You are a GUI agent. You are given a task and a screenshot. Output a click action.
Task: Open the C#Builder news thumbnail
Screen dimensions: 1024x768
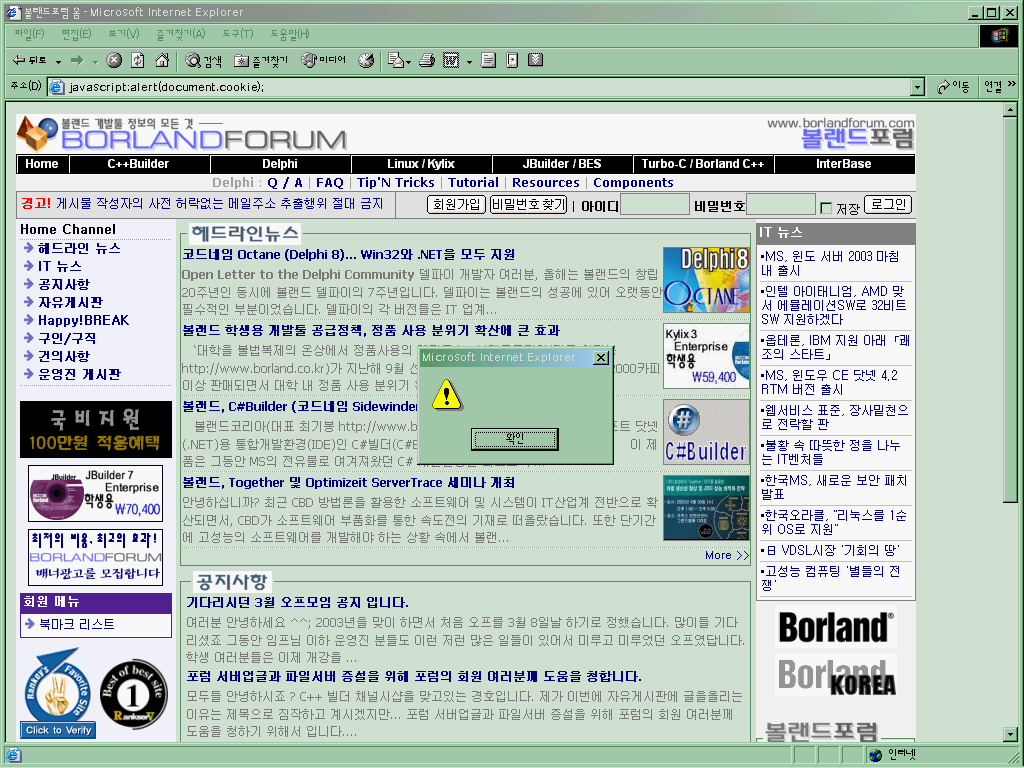point(706,432)
